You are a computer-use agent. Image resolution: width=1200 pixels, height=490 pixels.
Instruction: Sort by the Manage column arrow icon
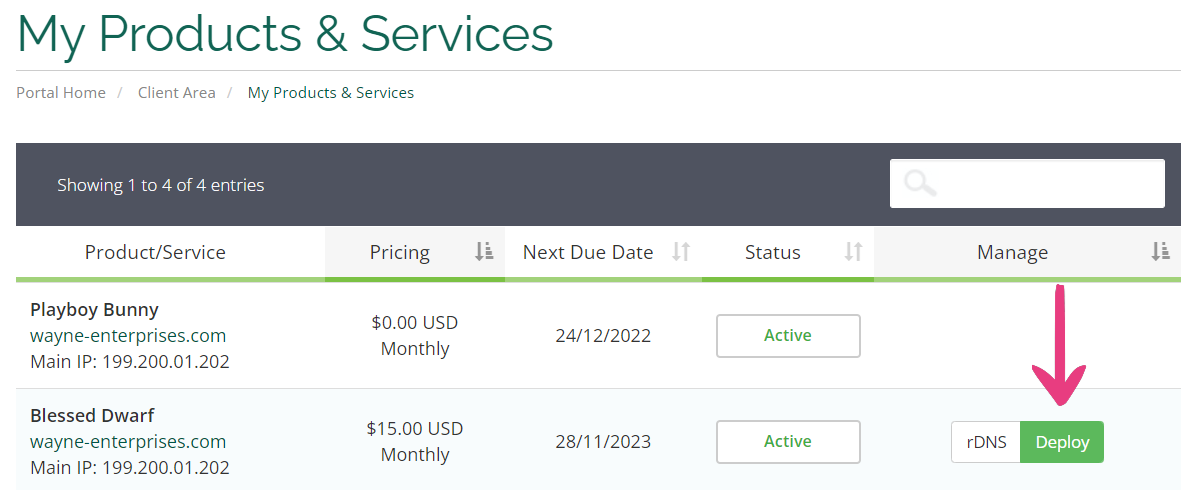[1160, 252]
